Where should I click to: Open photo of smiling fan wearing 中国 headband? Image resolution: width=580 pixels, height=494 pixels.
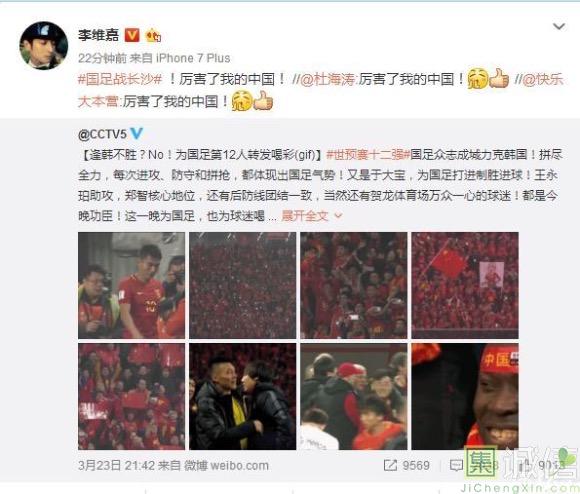point(465,396)
